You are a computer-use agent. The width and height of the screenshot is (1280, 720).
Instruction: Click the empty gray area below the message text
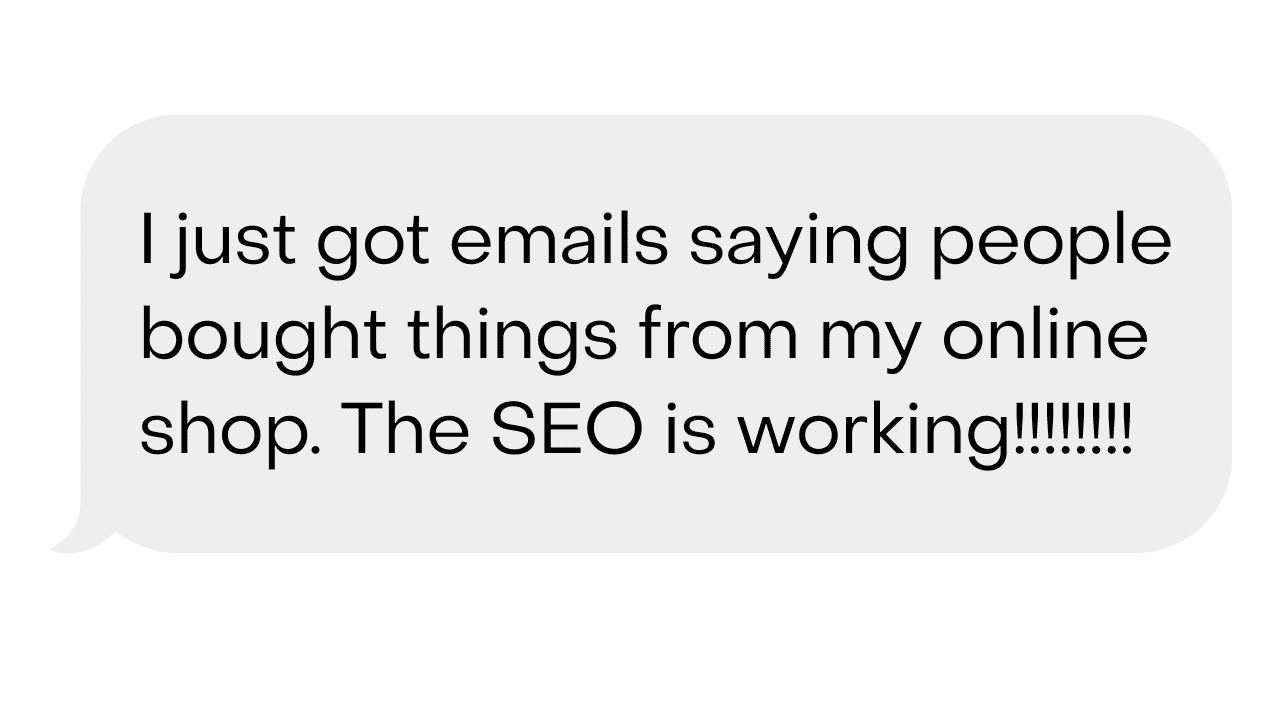(640, 510)
